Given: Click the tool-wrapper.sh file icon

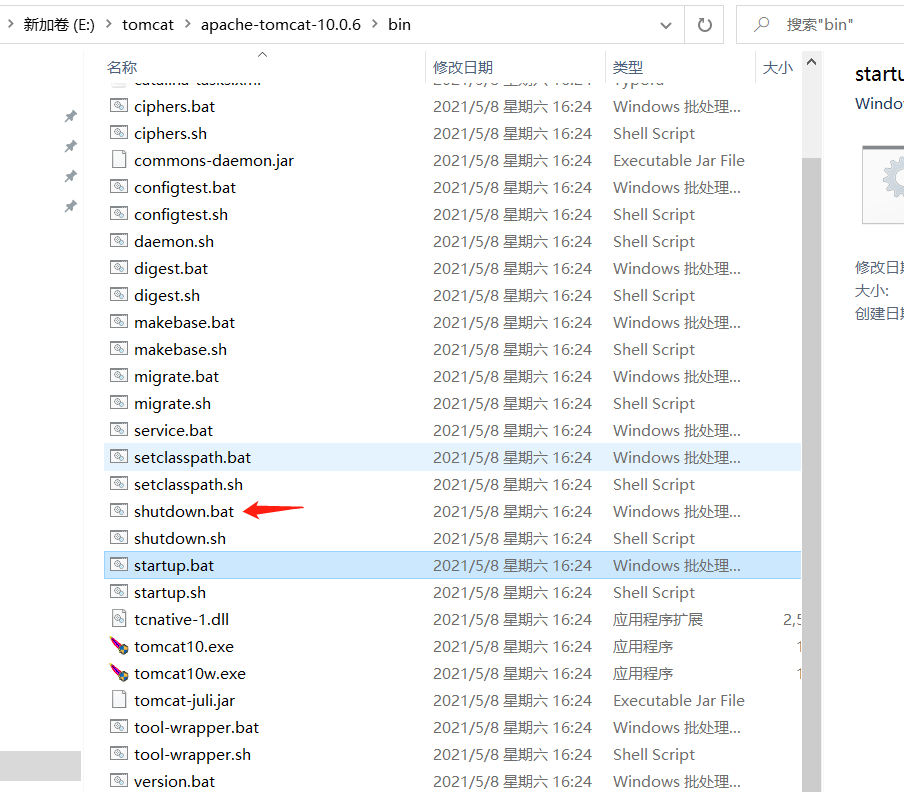Looking at the screenshot, I should click(119, 753).
